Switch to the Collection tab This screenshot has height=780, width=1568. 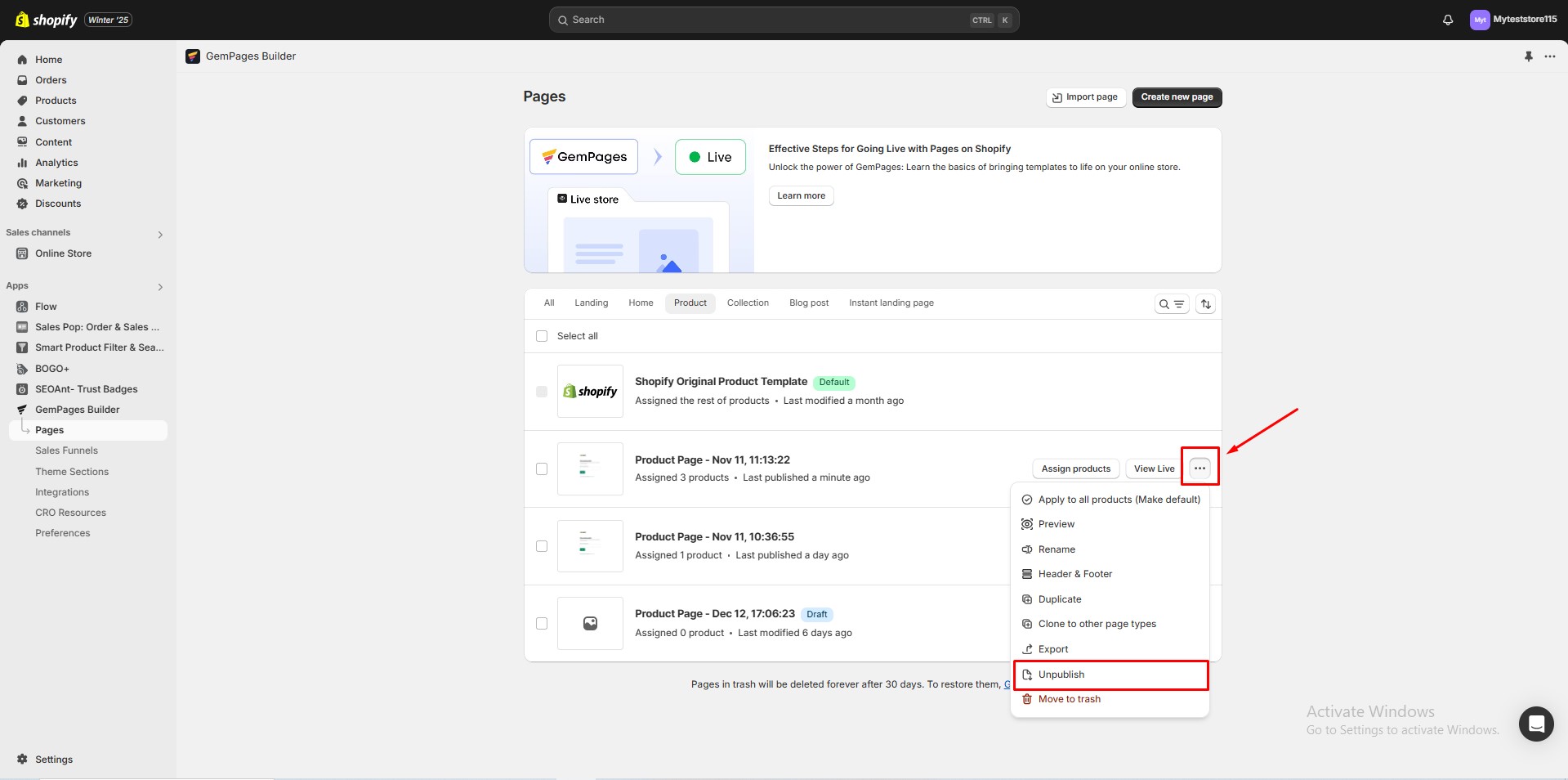[747, 303]
